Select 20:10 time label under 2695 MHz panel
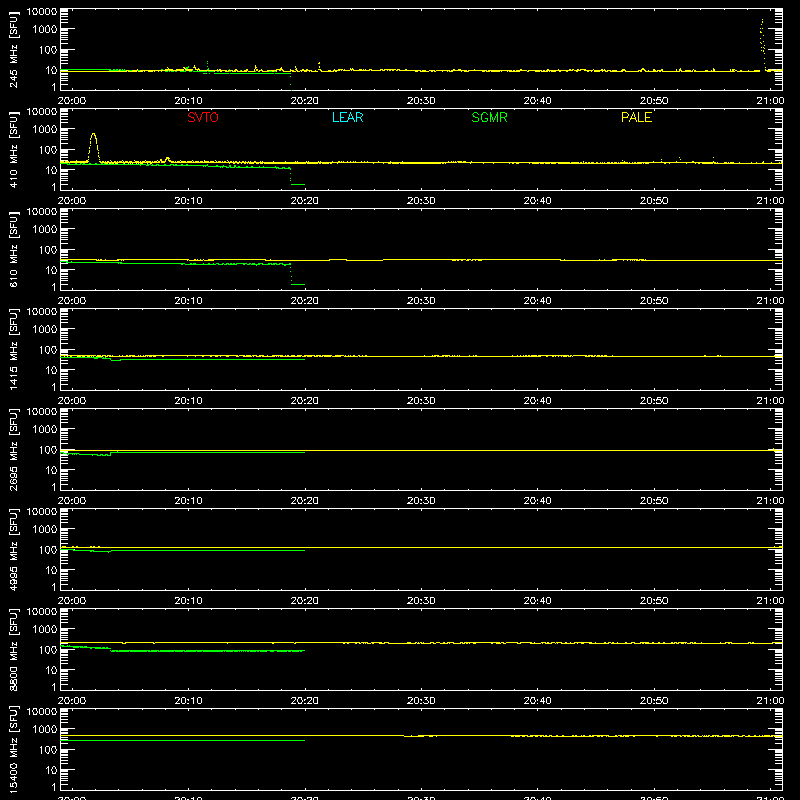The image size is (800, 800). (188, 501)
